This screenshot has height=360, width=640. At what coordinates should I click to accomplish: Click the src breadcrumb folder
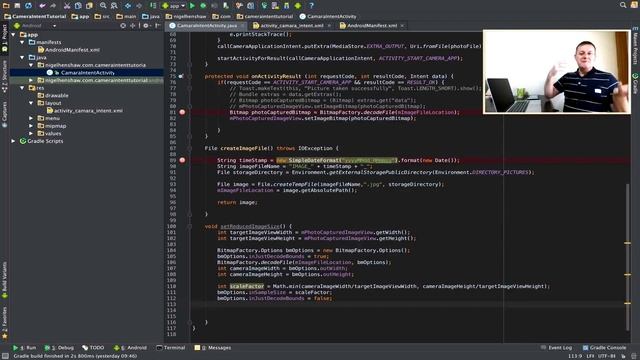point(102,17)
